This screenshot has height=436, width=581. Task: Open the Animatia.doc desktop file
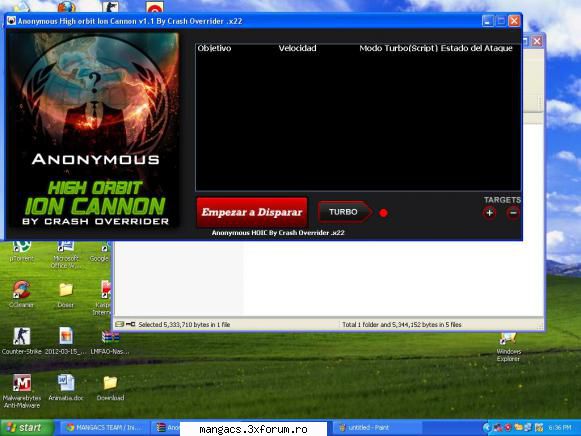[66, 387]
